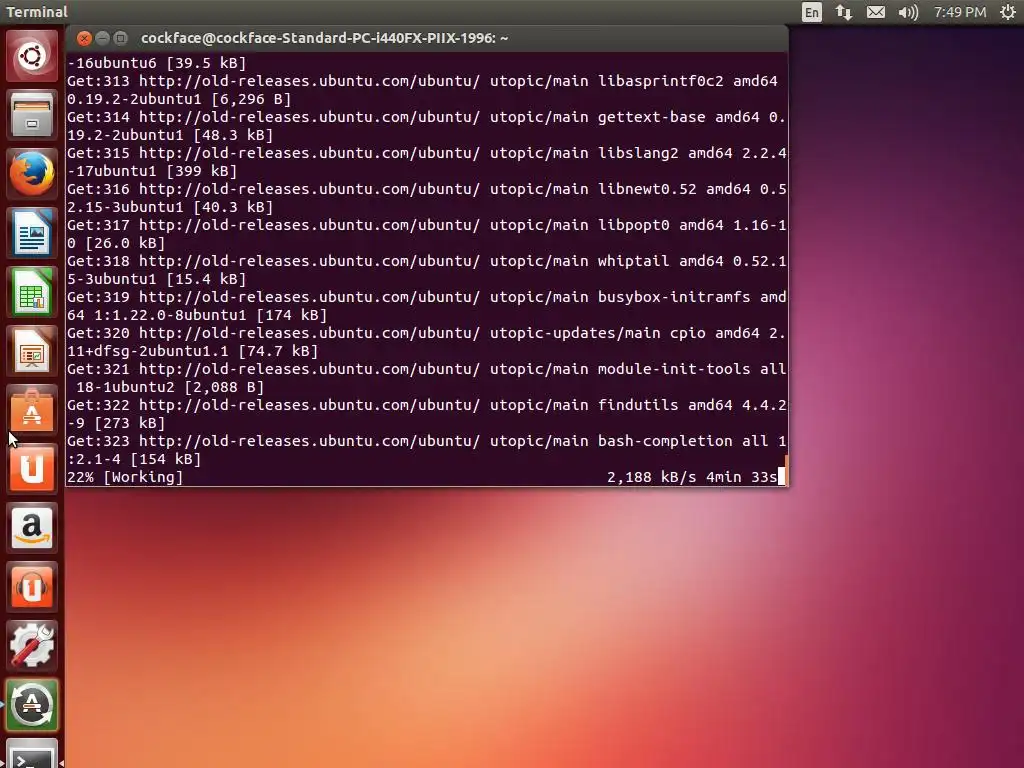The height and width of the screenshot is (768, 1024).
Task: Minimize the terminal window
Action: pos(102,39)
